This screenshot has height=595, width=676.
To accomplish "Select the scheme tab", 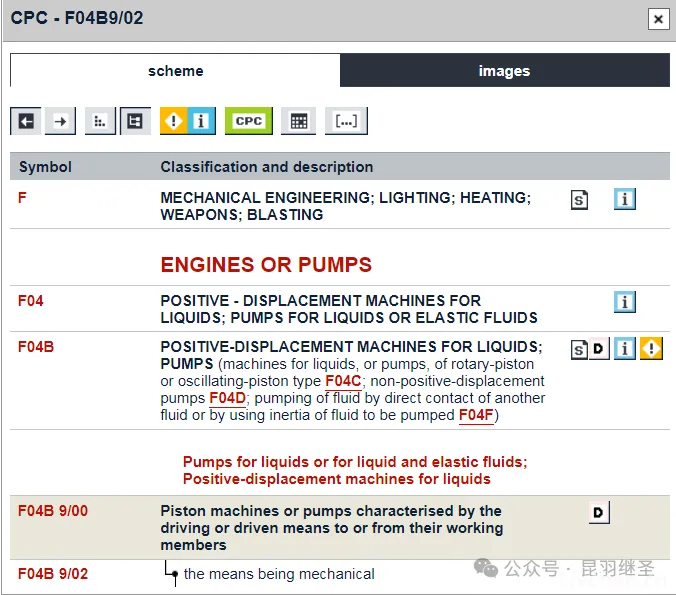I will coord(175,71).
